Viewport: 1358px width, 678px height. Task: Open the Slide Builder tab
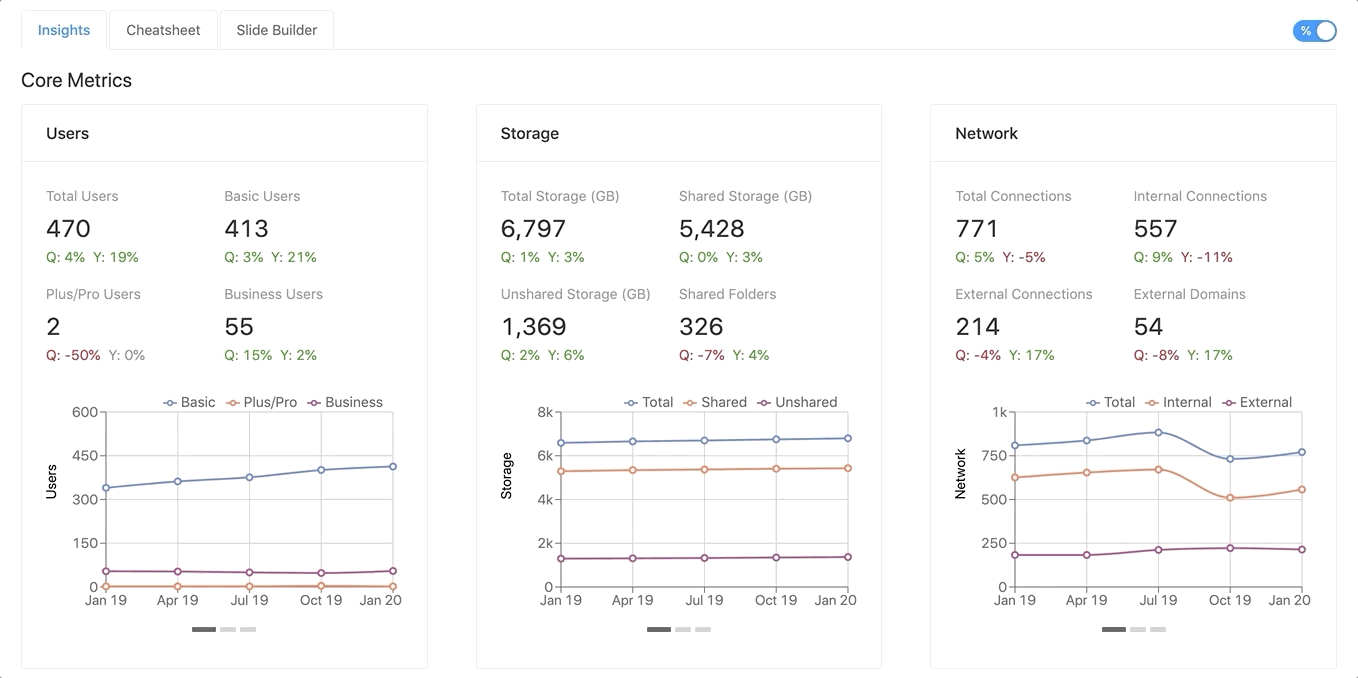click(277, 30)
